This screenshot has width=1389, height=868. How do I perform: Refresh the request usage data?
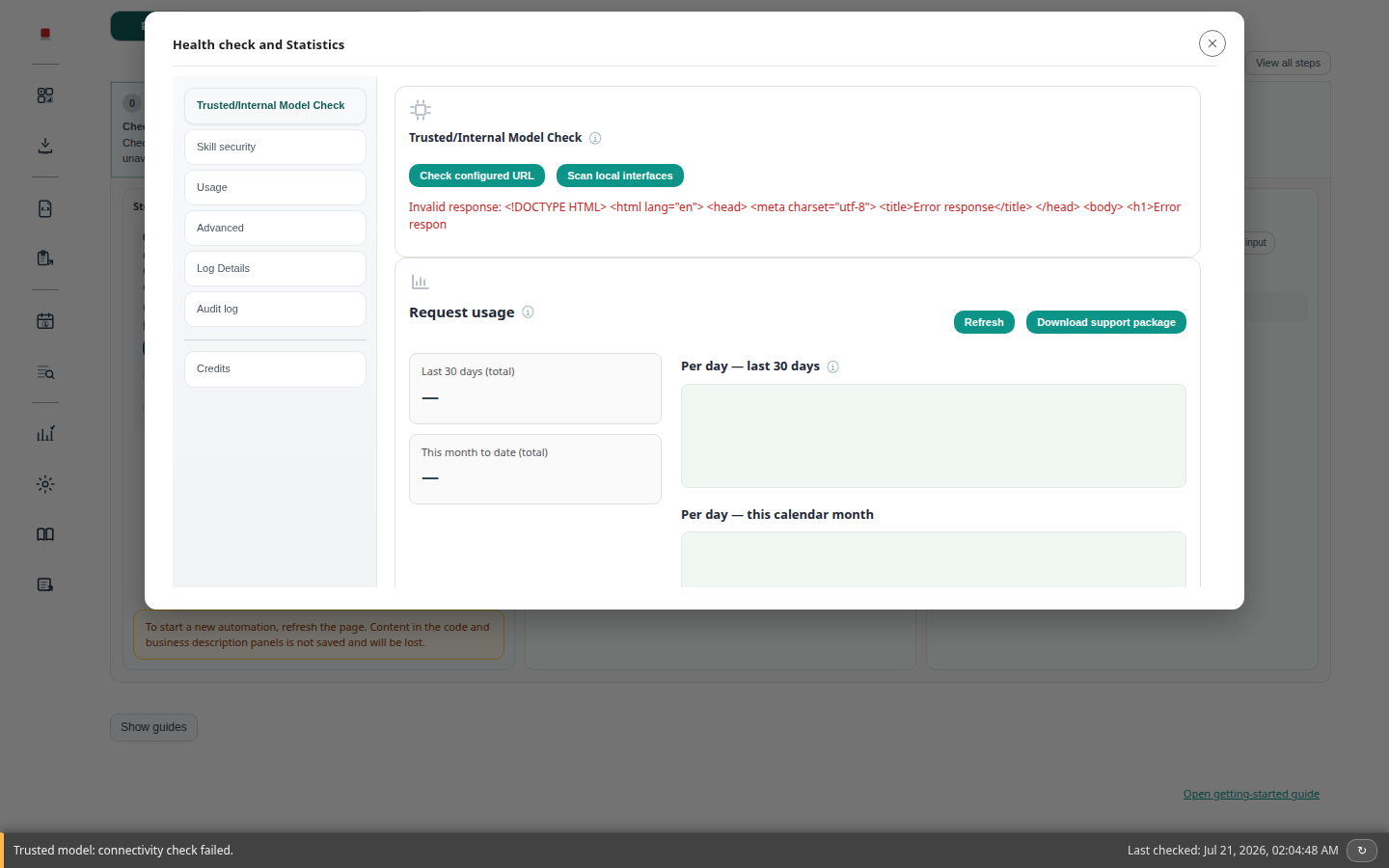click(x=984, y=322)
